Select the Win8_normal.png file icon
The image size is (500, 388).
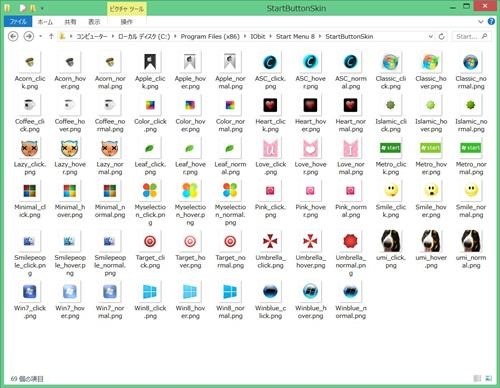[x=230, y=292]
